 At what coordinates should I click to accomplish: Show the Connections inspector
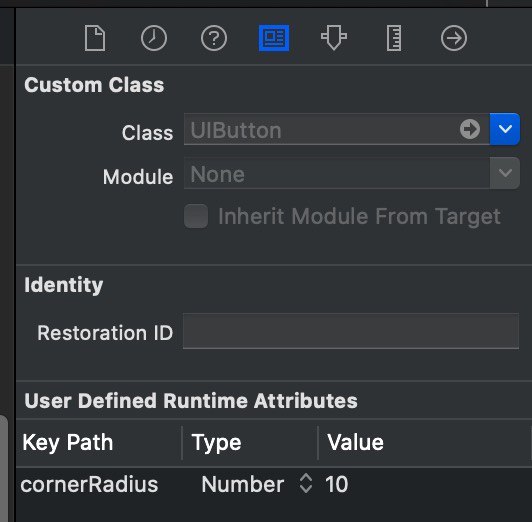tap(454, 38)
